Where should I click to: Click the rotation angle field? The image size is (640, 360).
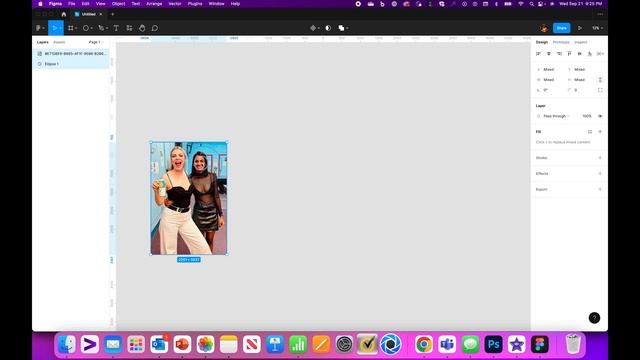point(548,90)
